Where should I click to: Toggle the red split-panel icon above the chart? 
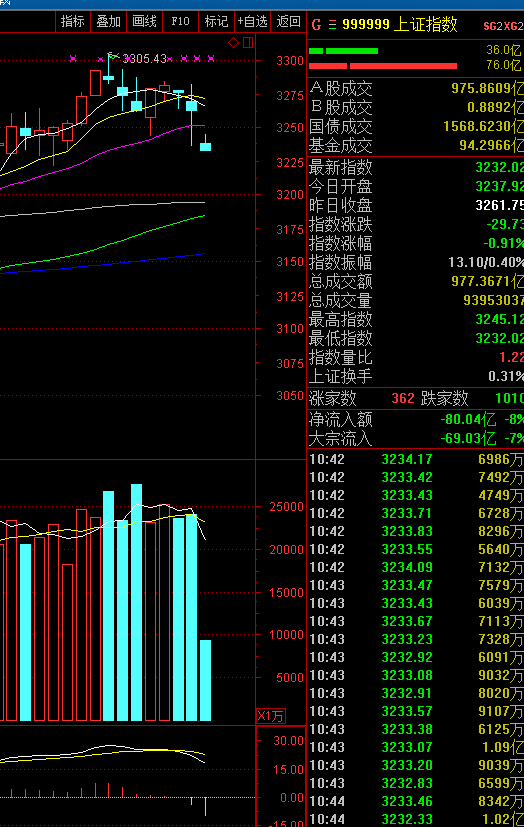tap(248, 43)
